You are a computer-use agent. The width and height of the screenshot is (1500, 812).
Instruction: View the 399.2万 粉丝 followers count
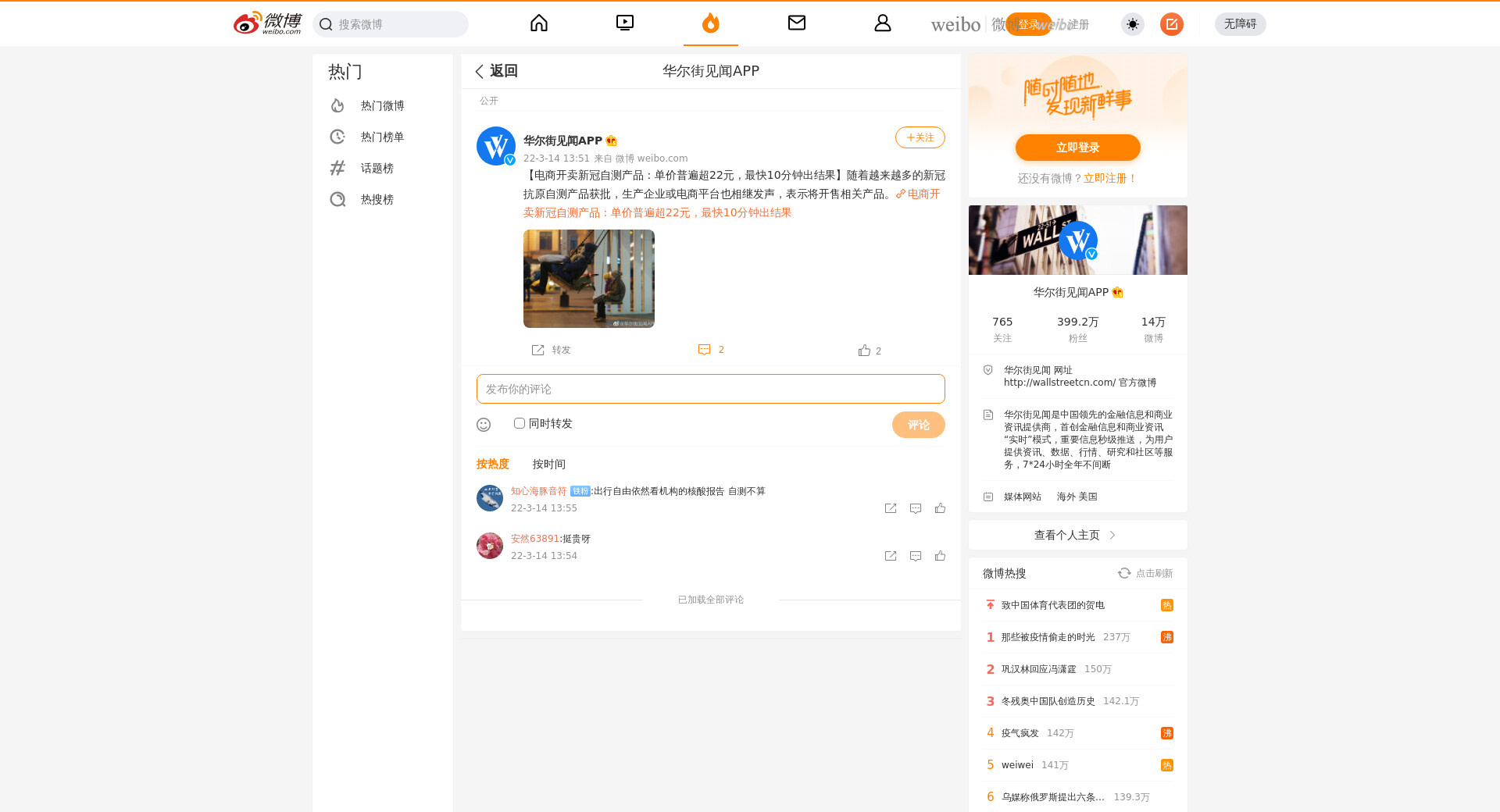[x=1078, y=329]
